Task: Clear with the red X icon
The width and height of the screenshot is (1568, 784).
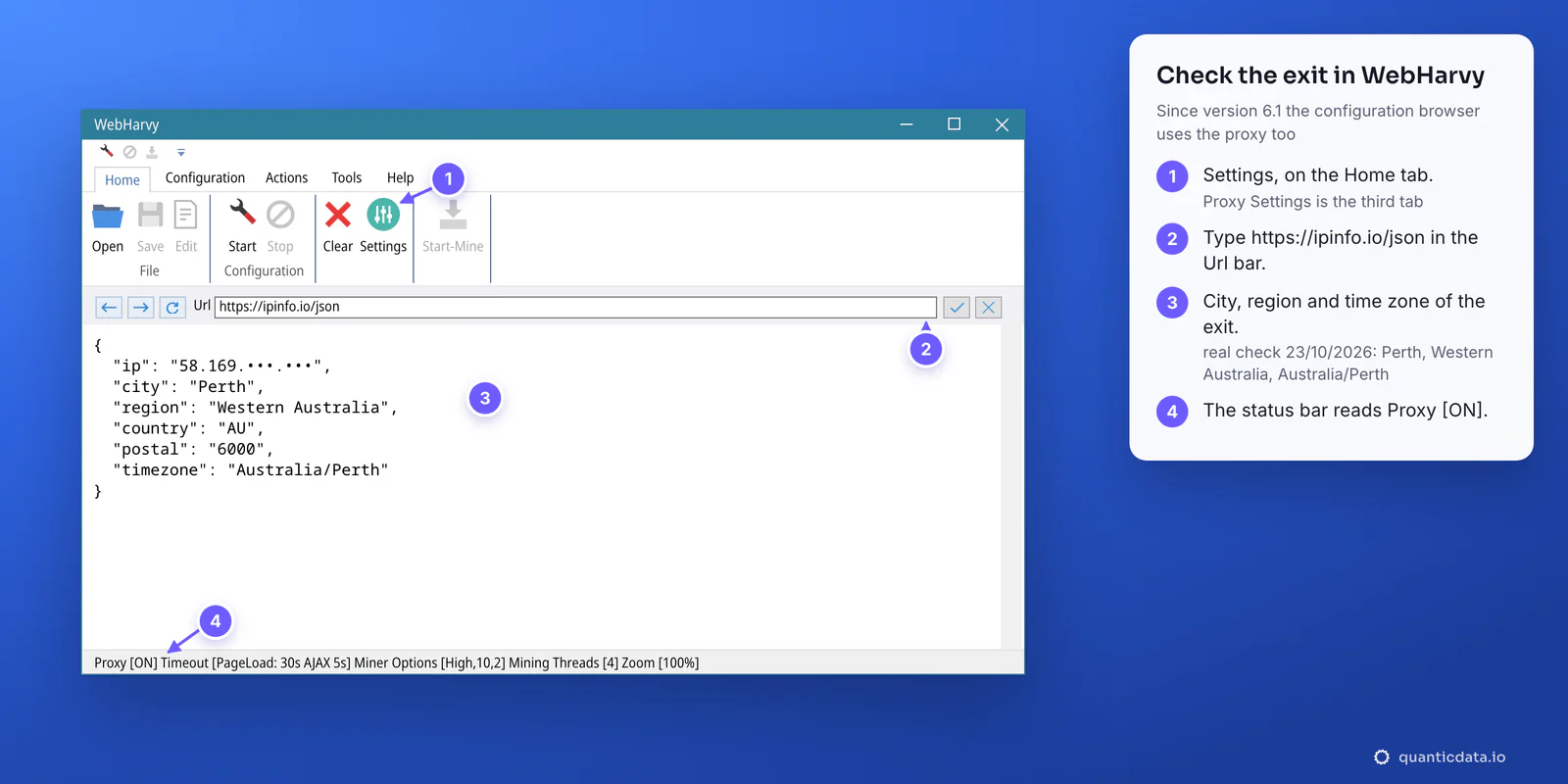Action: [x=338, y=214]
